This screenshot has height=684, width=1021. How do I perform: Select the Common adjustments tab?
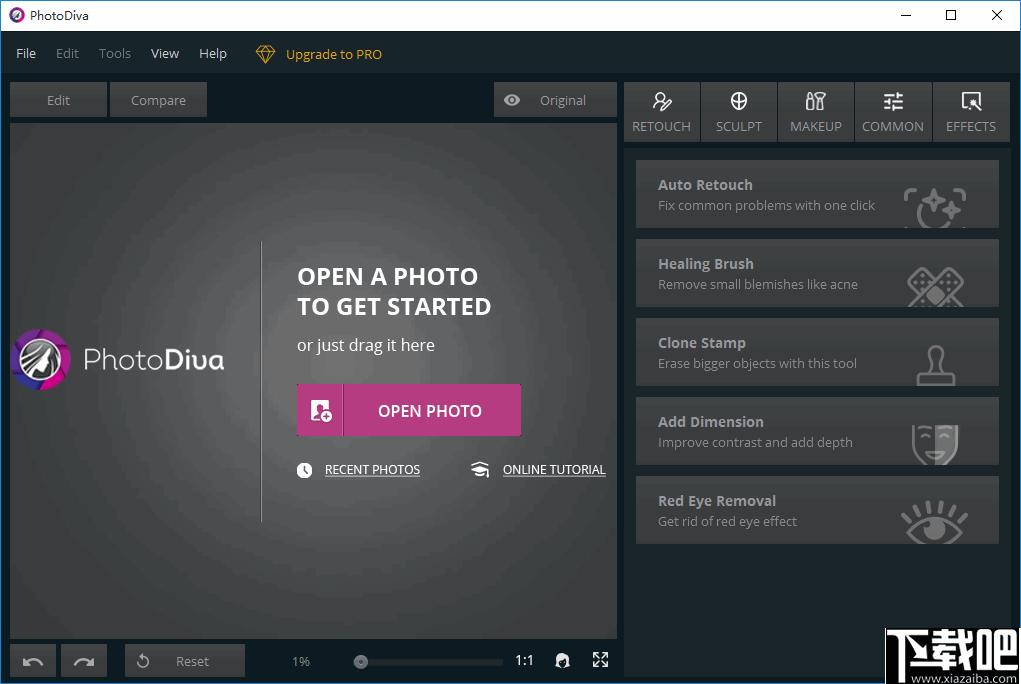coord(893,112)
